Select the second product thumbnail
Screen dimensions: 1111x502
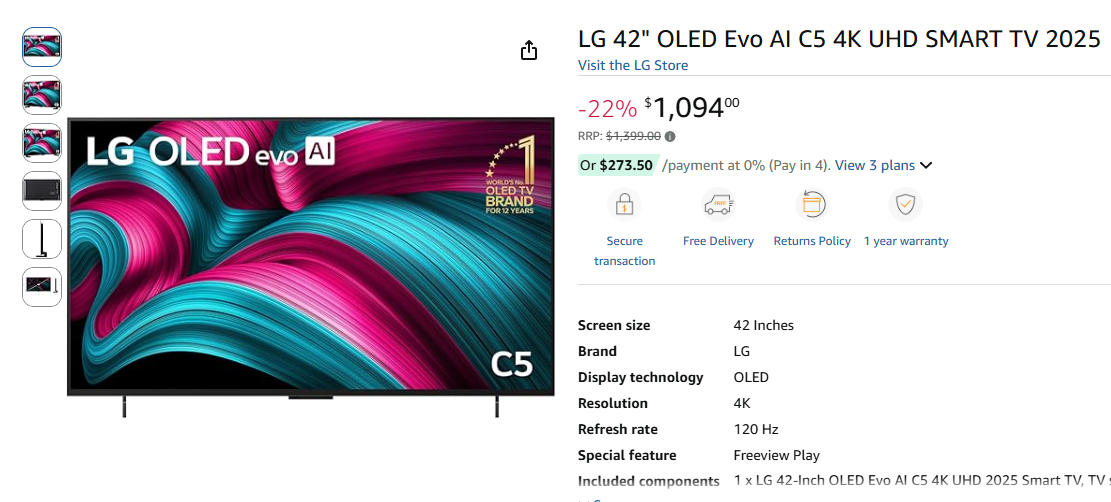pyautogui.click(x=42, y=95)
